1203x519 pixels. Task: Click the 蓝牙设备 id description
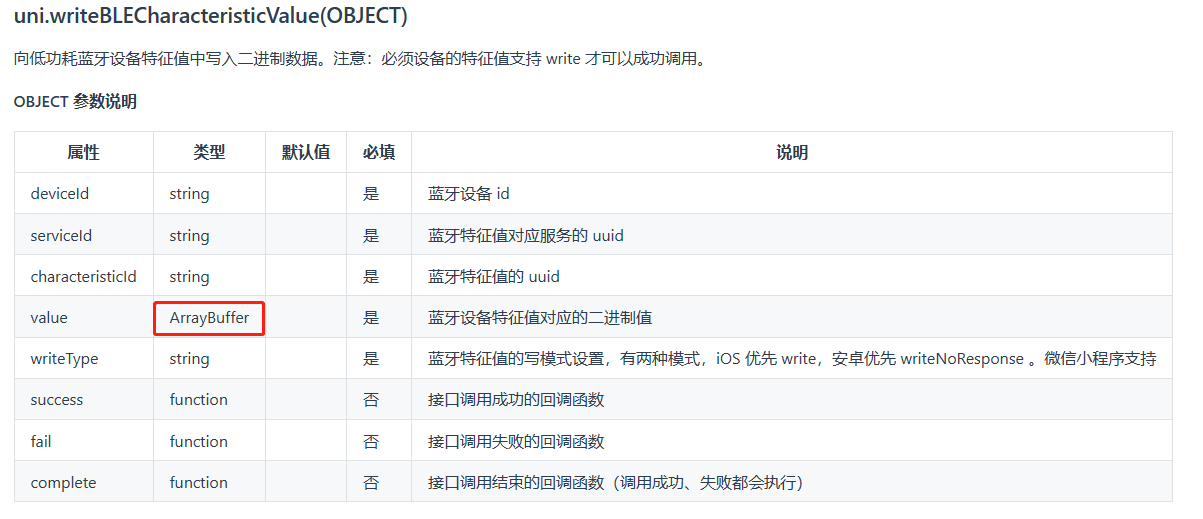(469, 194)
